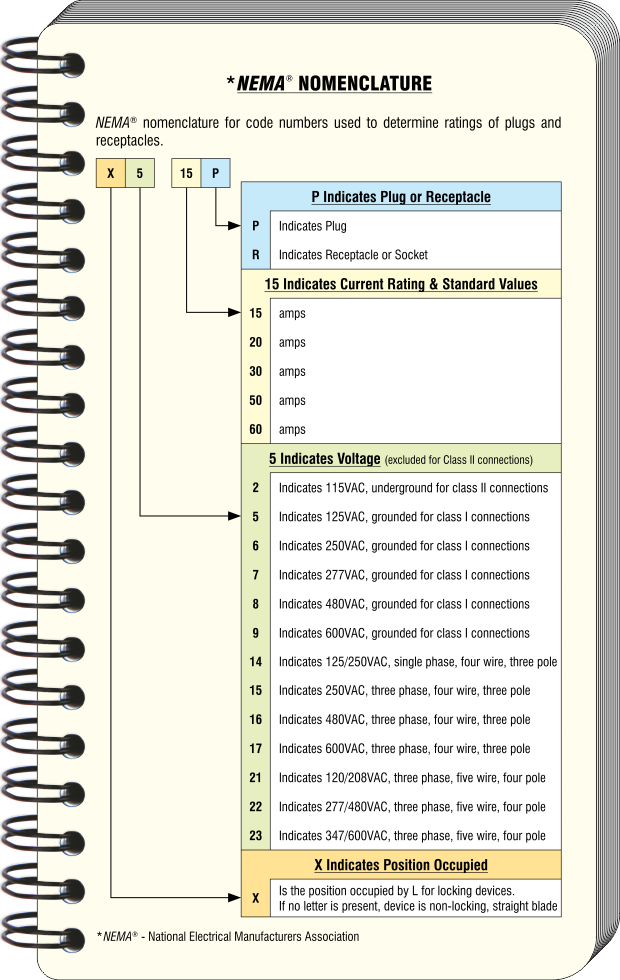
Task: Click 'Indicates Receptacle or Socket' row
Action: [401, 255]
